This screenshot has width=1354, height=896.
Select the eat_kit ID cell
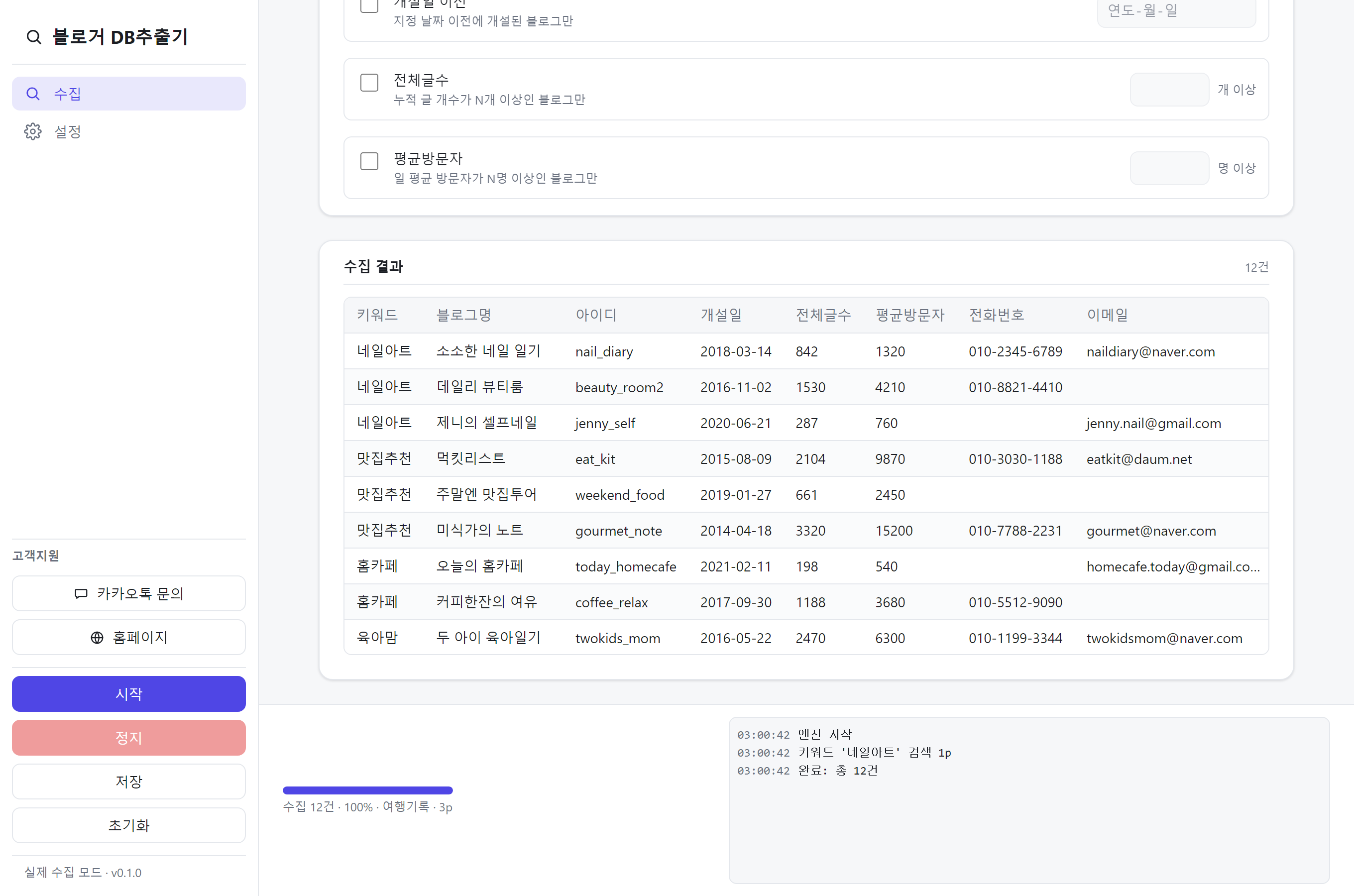(595, 459)
